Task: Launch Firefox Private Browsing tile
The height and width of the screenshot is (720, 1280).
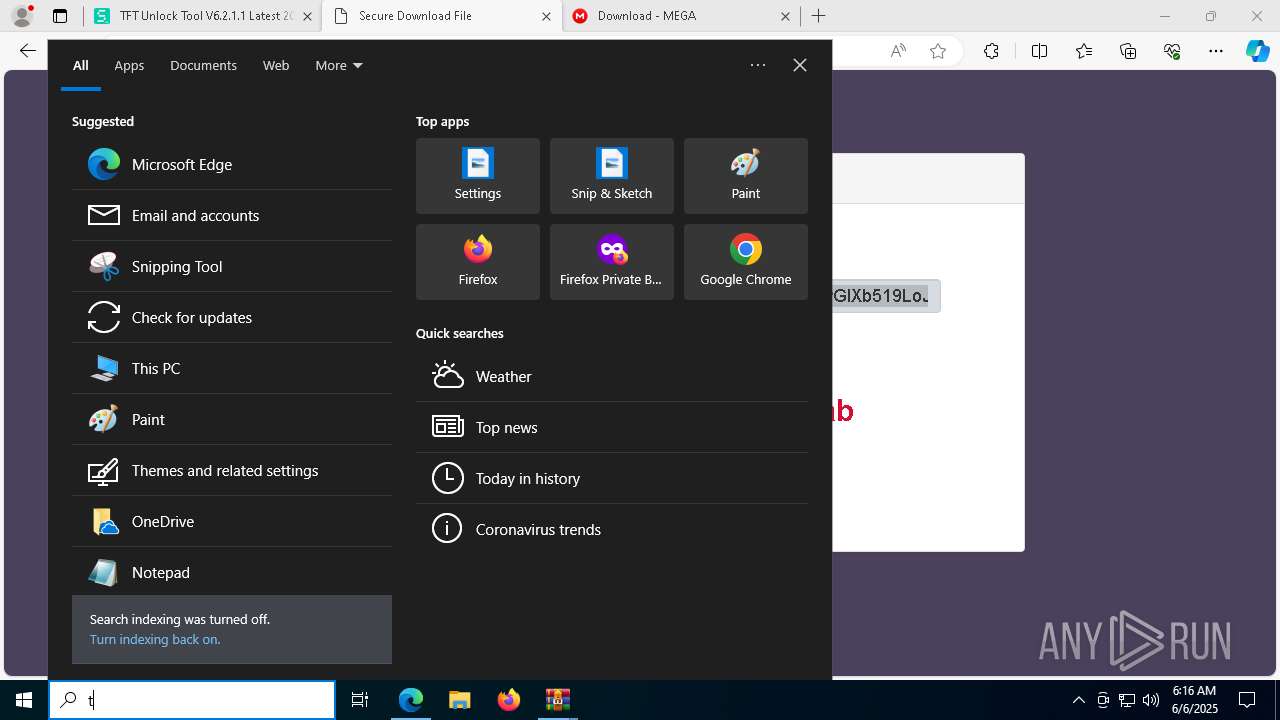Action: [x=612, y=262]
